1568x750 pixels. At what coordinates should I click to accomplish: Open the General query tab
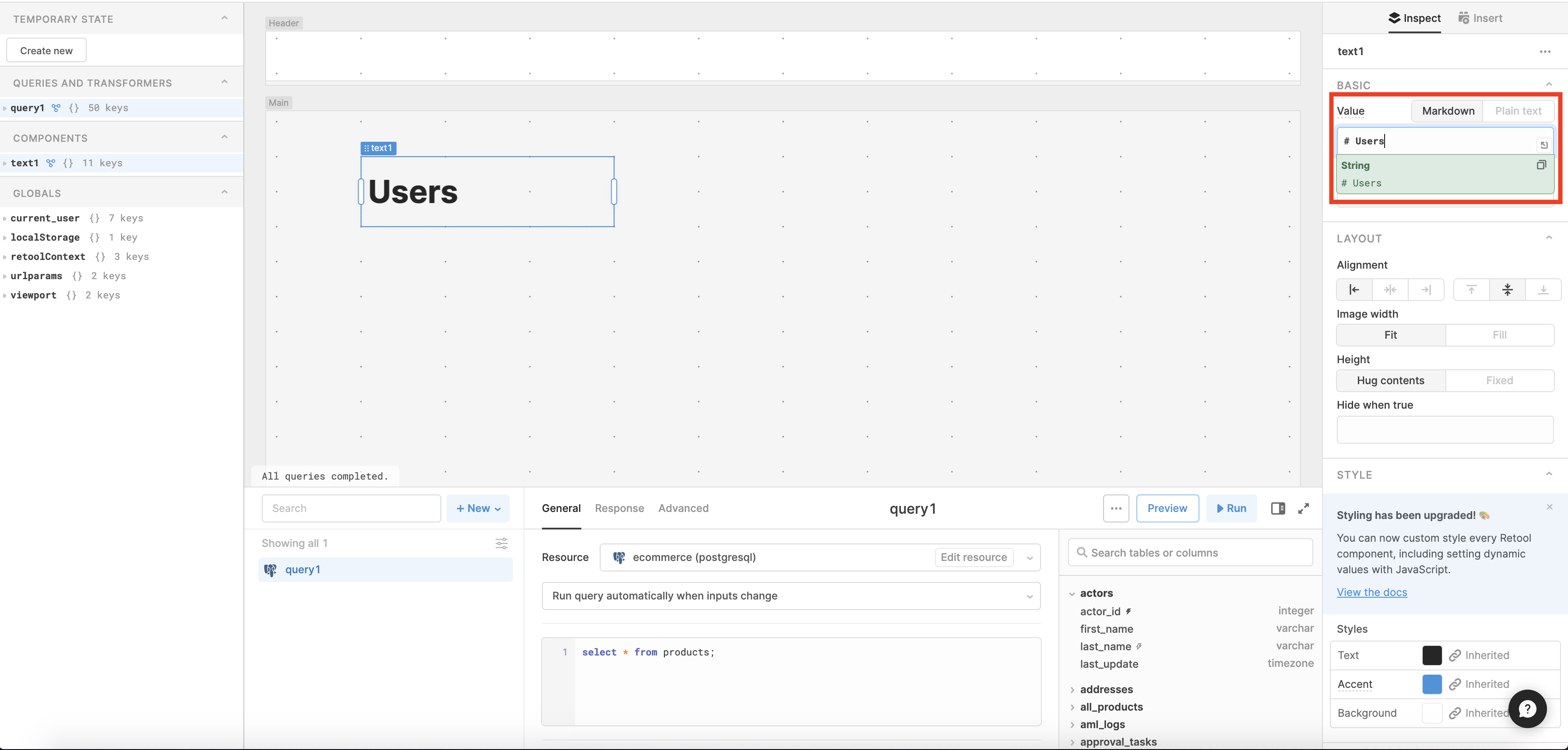click(x=561, y=508)
